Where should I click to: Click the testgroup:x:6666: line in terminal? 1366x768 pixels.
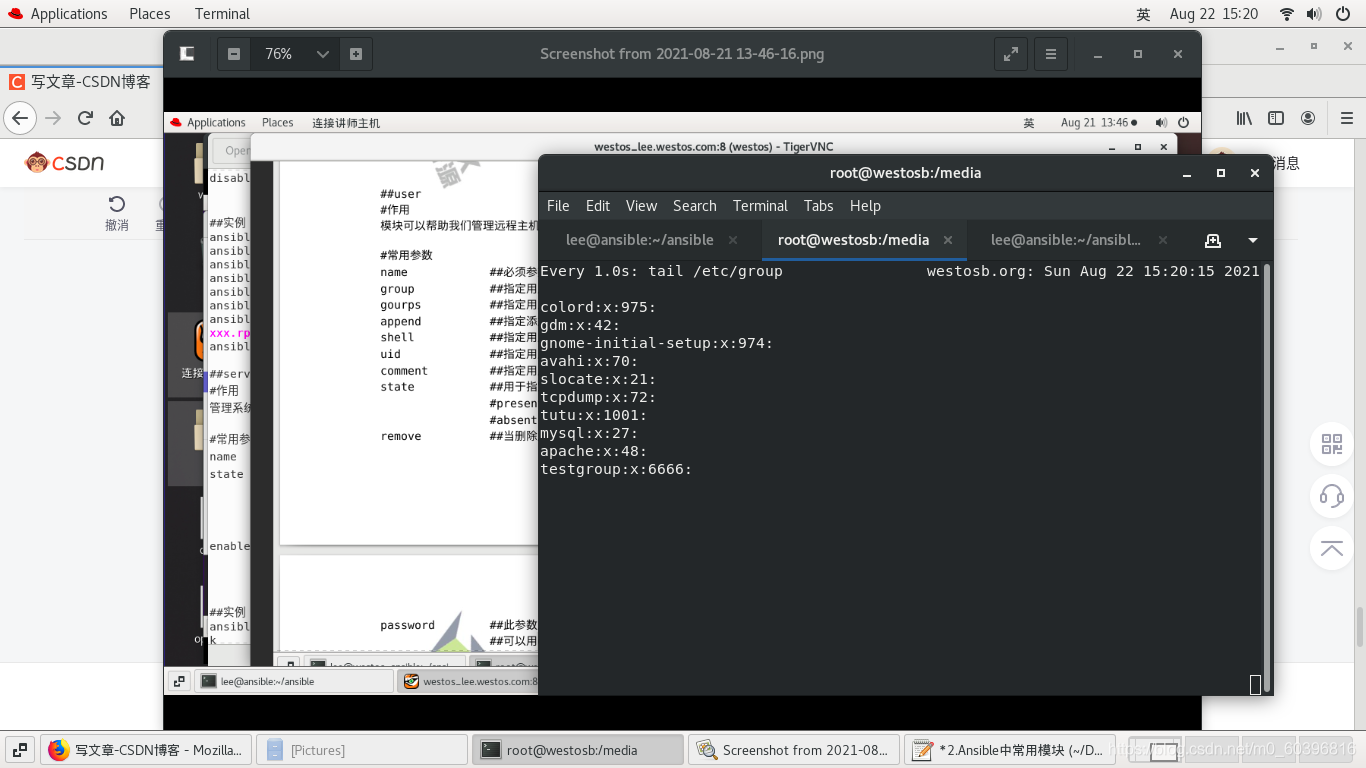pos(616,469)
